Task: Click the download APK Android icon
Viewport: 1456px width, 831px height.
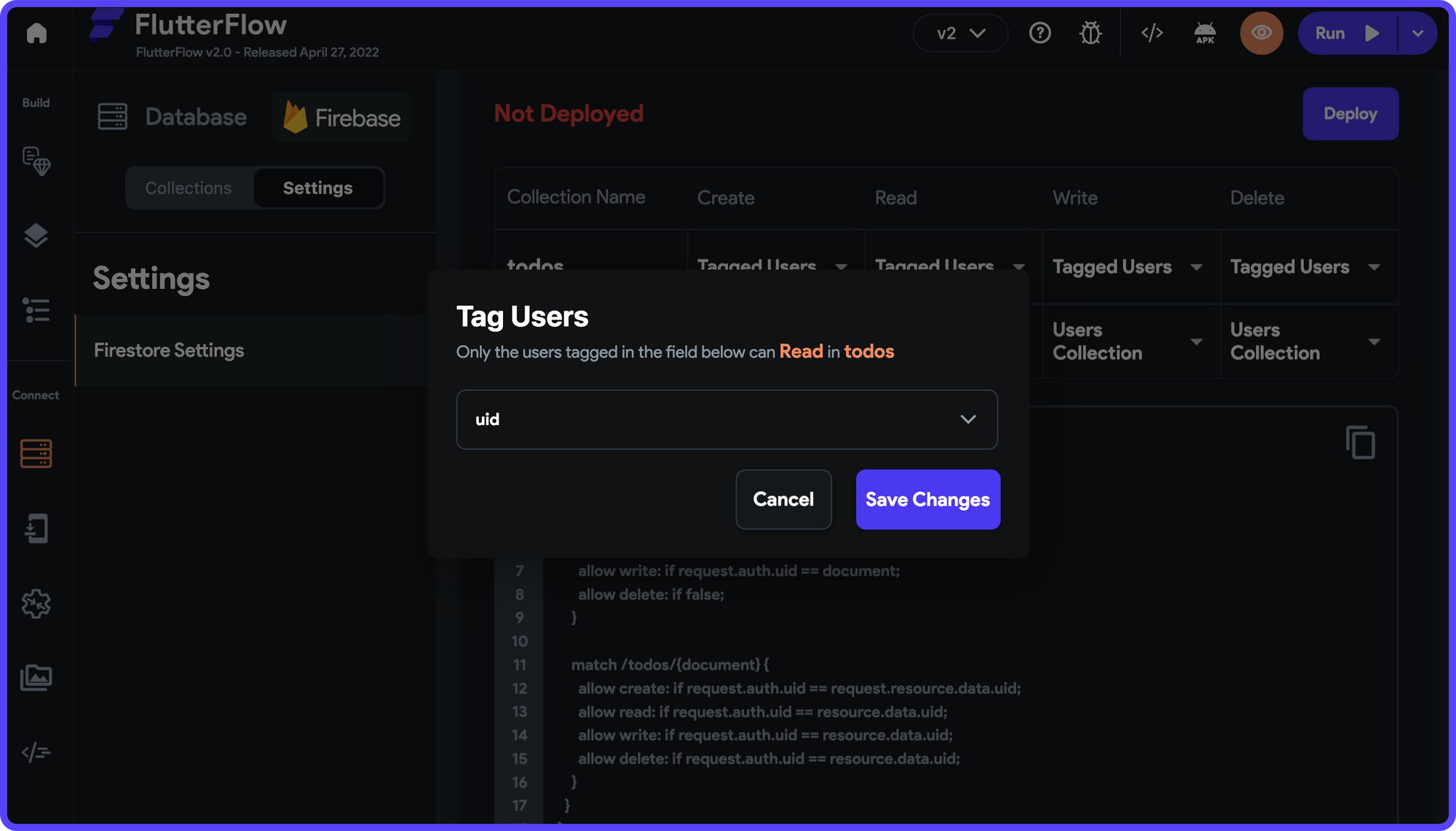Action: click(1205, 33)
